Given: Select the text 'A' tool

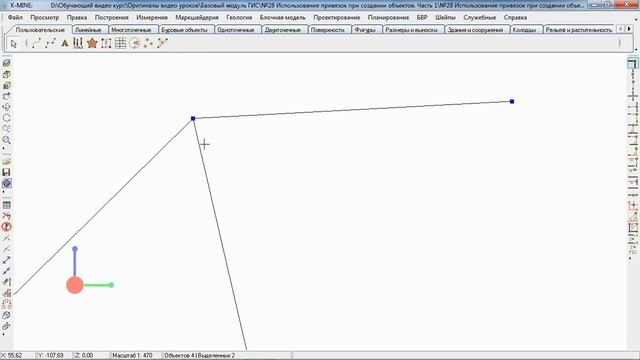Looking at the screenshot, I should (64, 43).
